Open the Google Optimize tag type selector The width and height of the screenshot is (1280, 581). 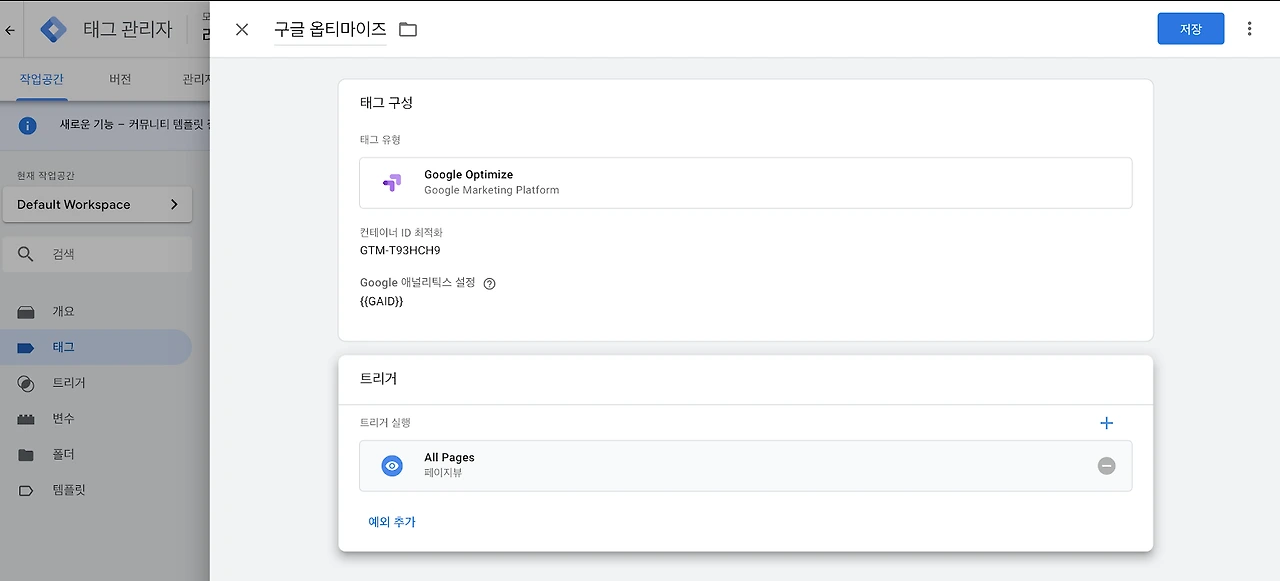tap(745, 182)
